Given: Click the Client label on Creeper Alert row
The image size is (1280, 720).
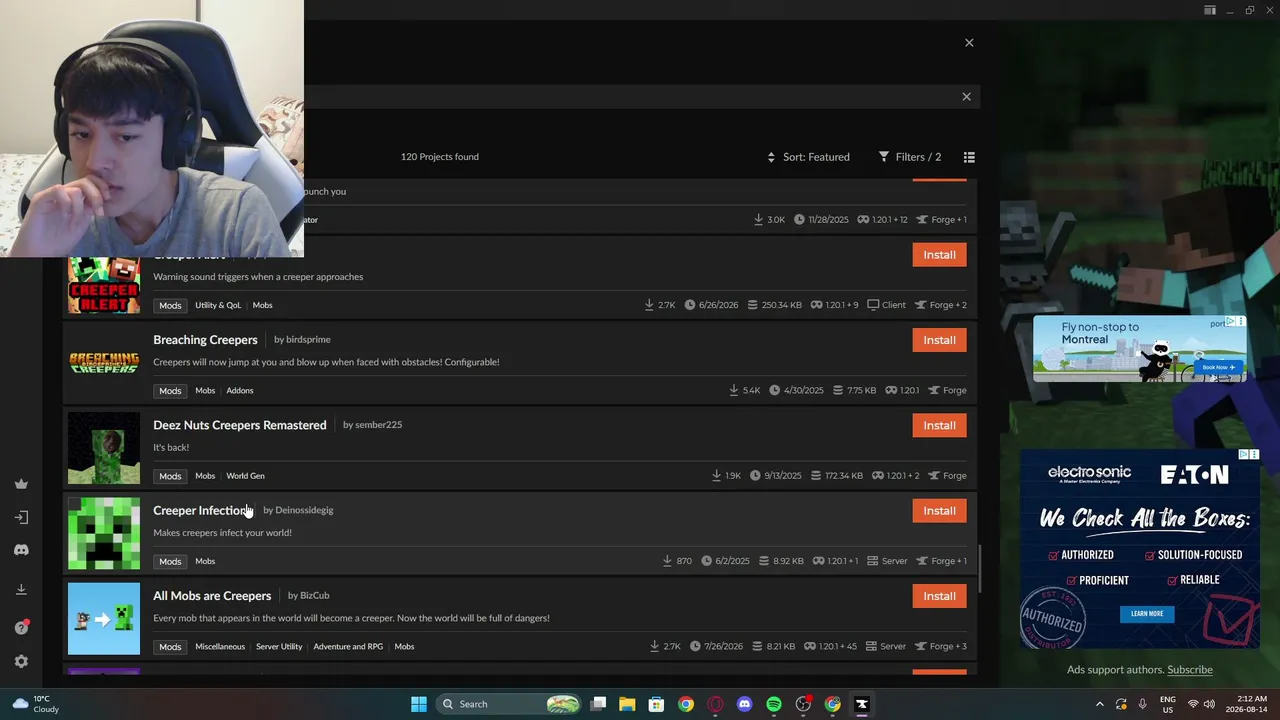Looking at the screenshot, I should click(886, 305).
